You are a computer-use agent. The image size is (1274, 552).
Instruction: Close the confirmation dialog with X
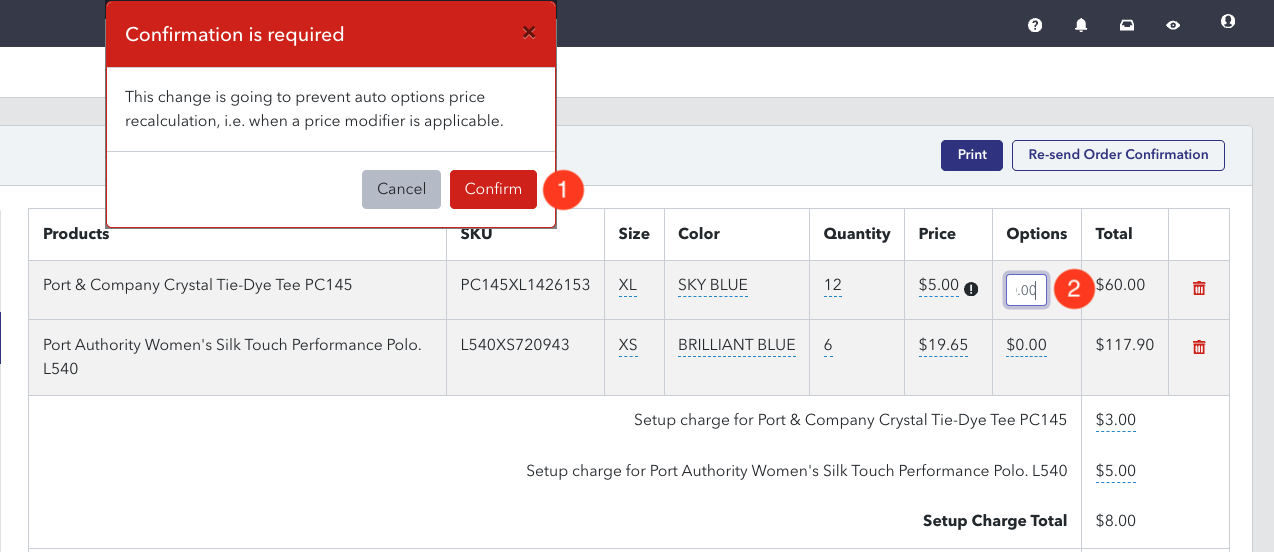(529, 32)
